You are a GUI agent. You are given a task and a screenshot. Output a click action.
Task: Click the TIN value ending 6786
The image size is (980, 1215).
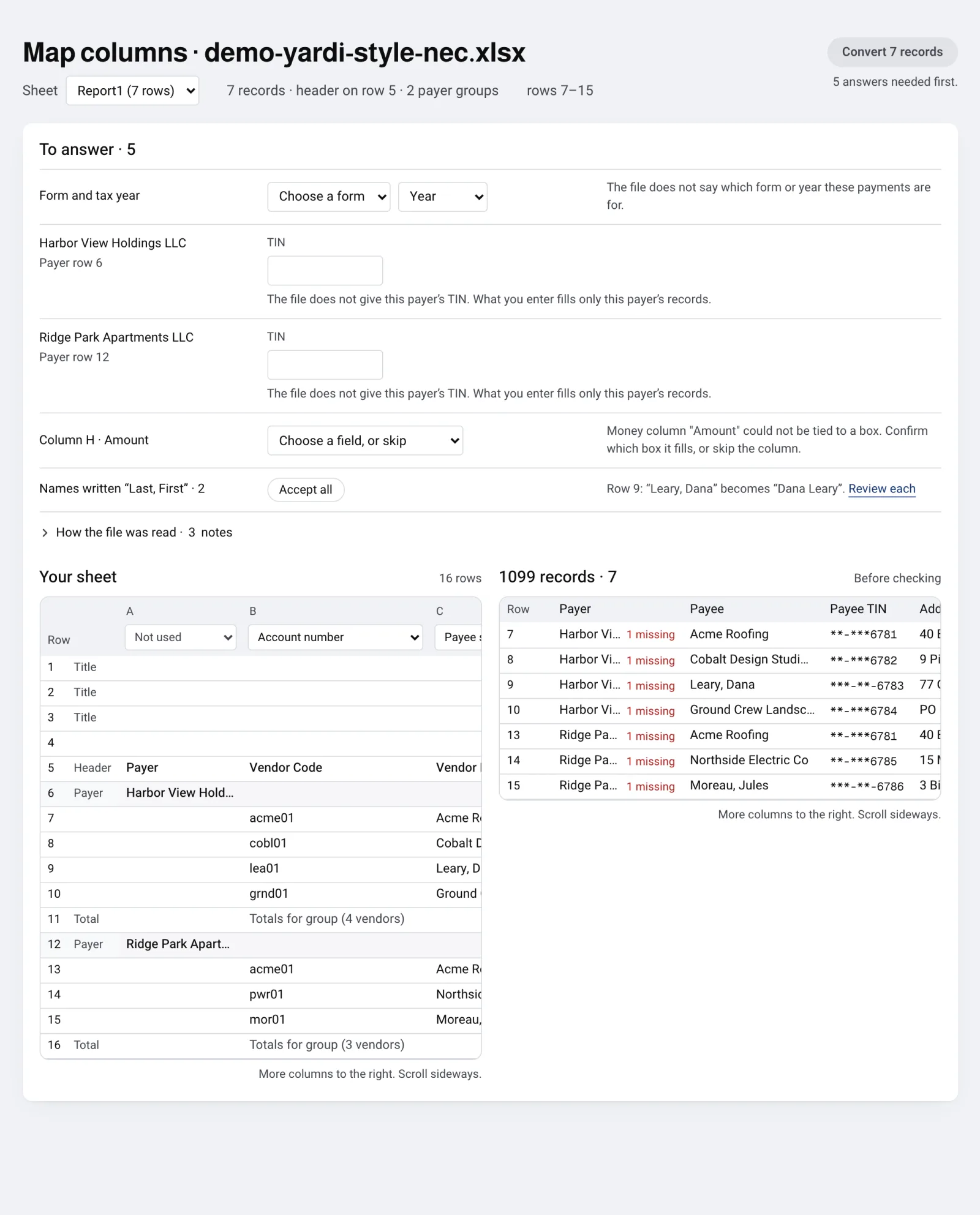[x=867, y=786]
